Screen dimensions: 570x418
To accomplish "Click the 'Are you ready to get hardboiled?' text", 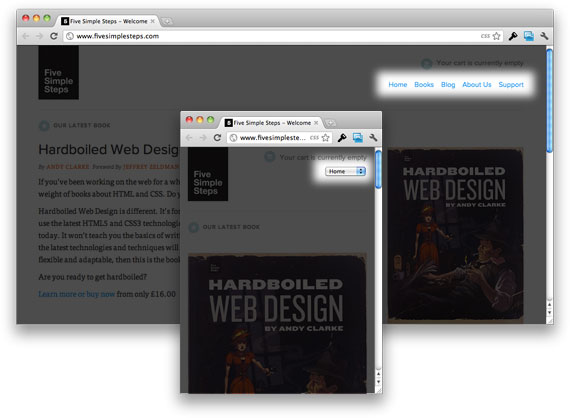I will (93, 277).
